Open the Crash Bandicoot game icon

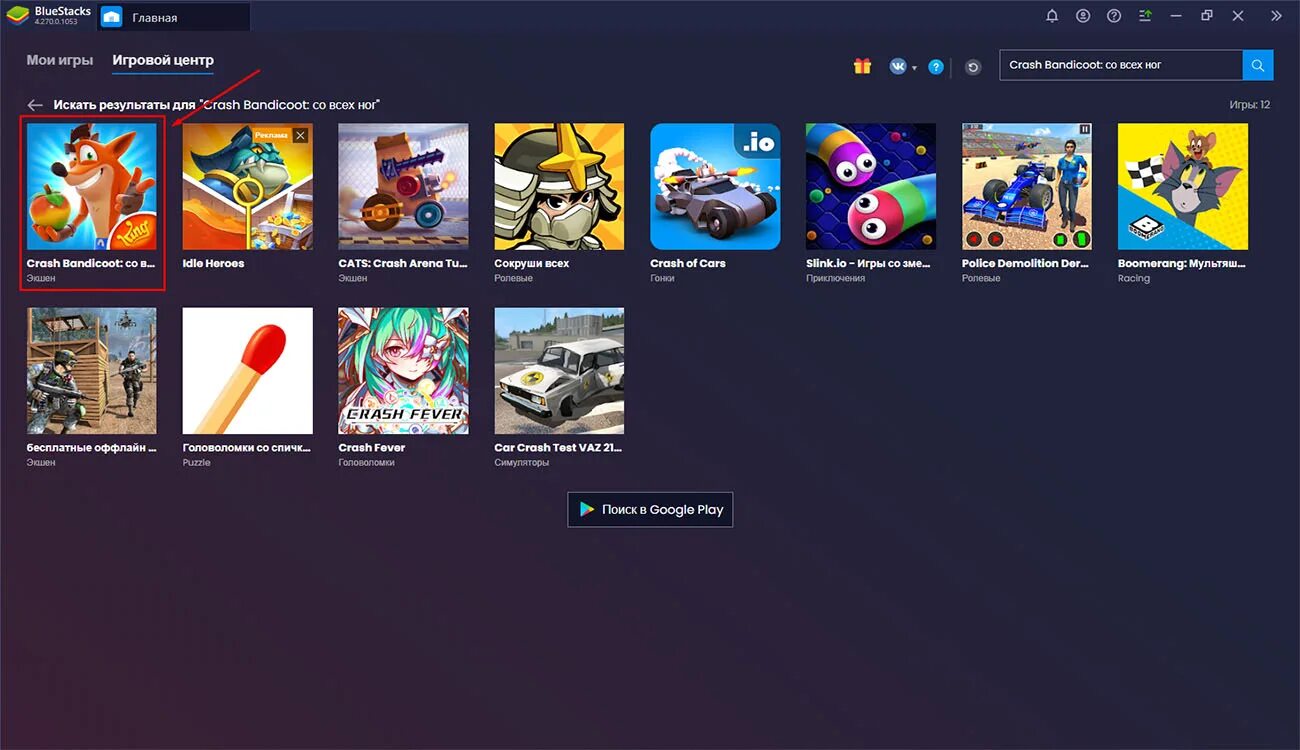pyautogui.click(x=92, y=186)
